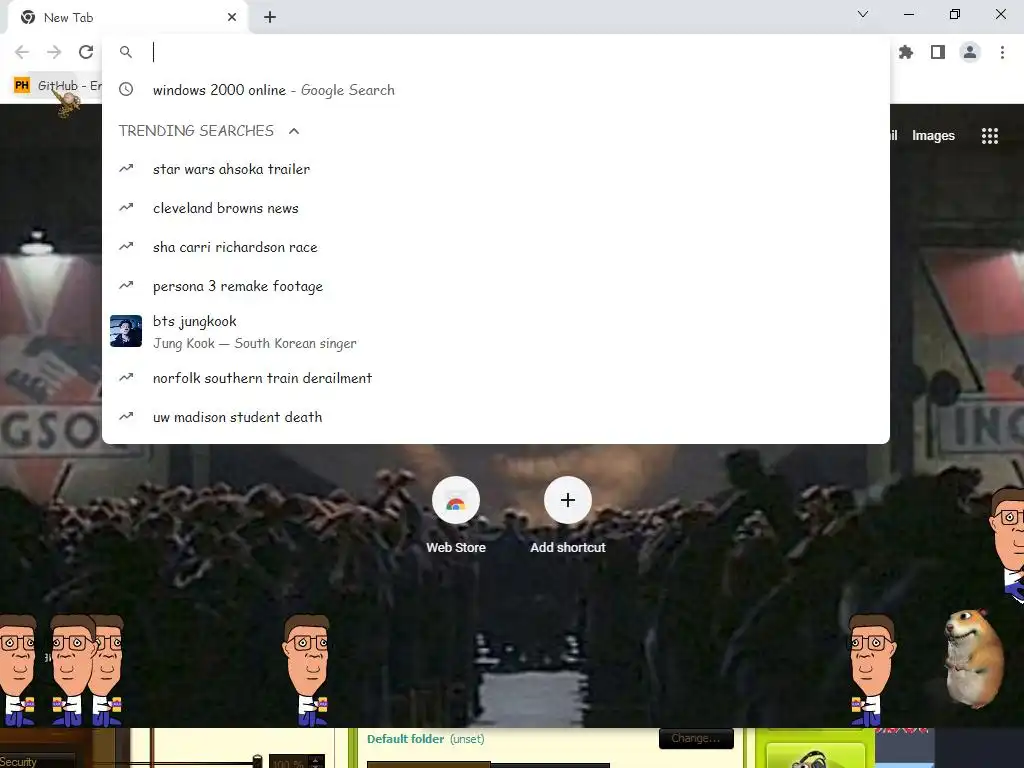Choose suggestion cleveland browns news
Image resolution: width=1024 pixels, height=768 pixels.
coord(496,208)
